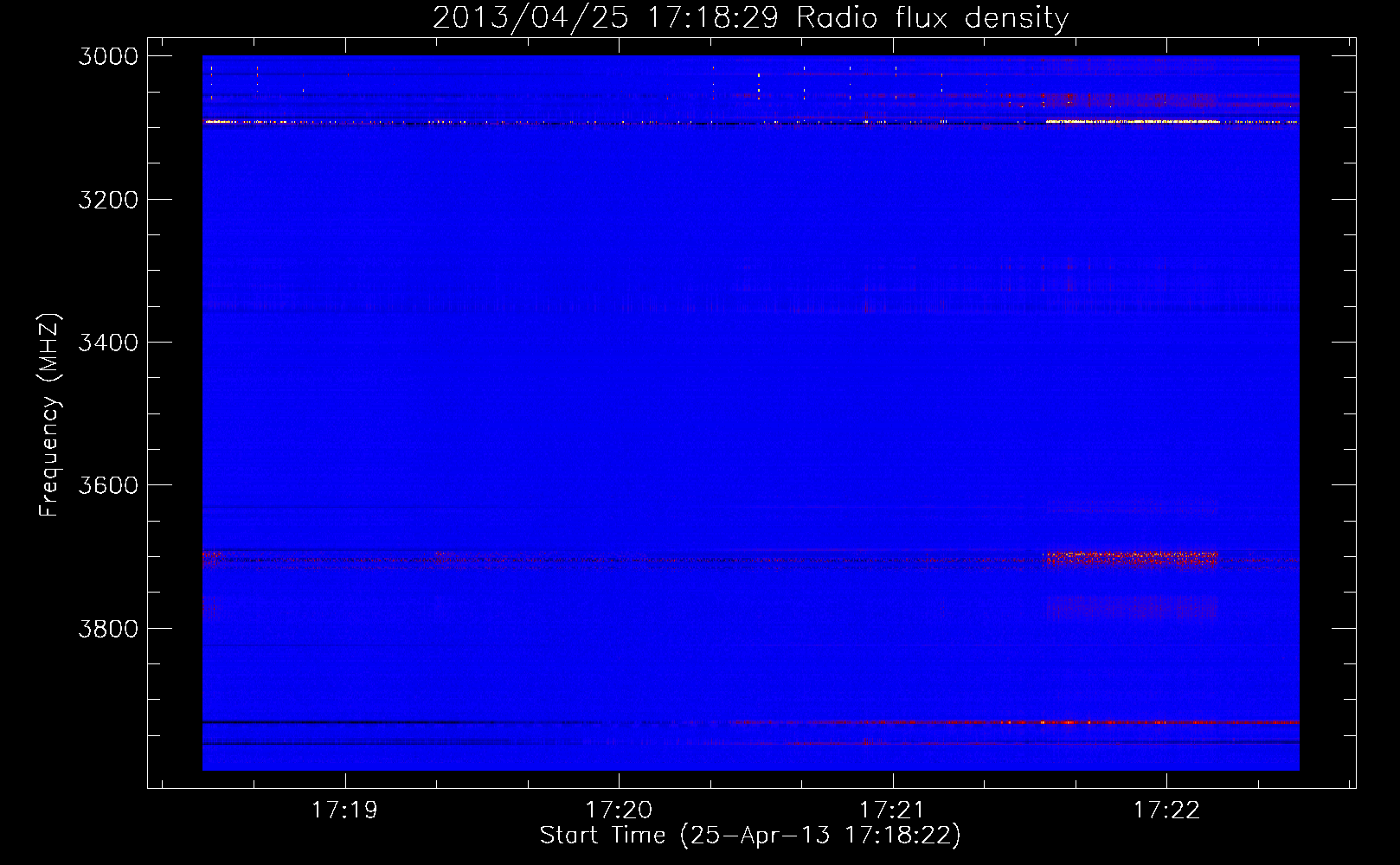
Task: Click the 17:21 time tick label
Action: (x=892, y=810)
